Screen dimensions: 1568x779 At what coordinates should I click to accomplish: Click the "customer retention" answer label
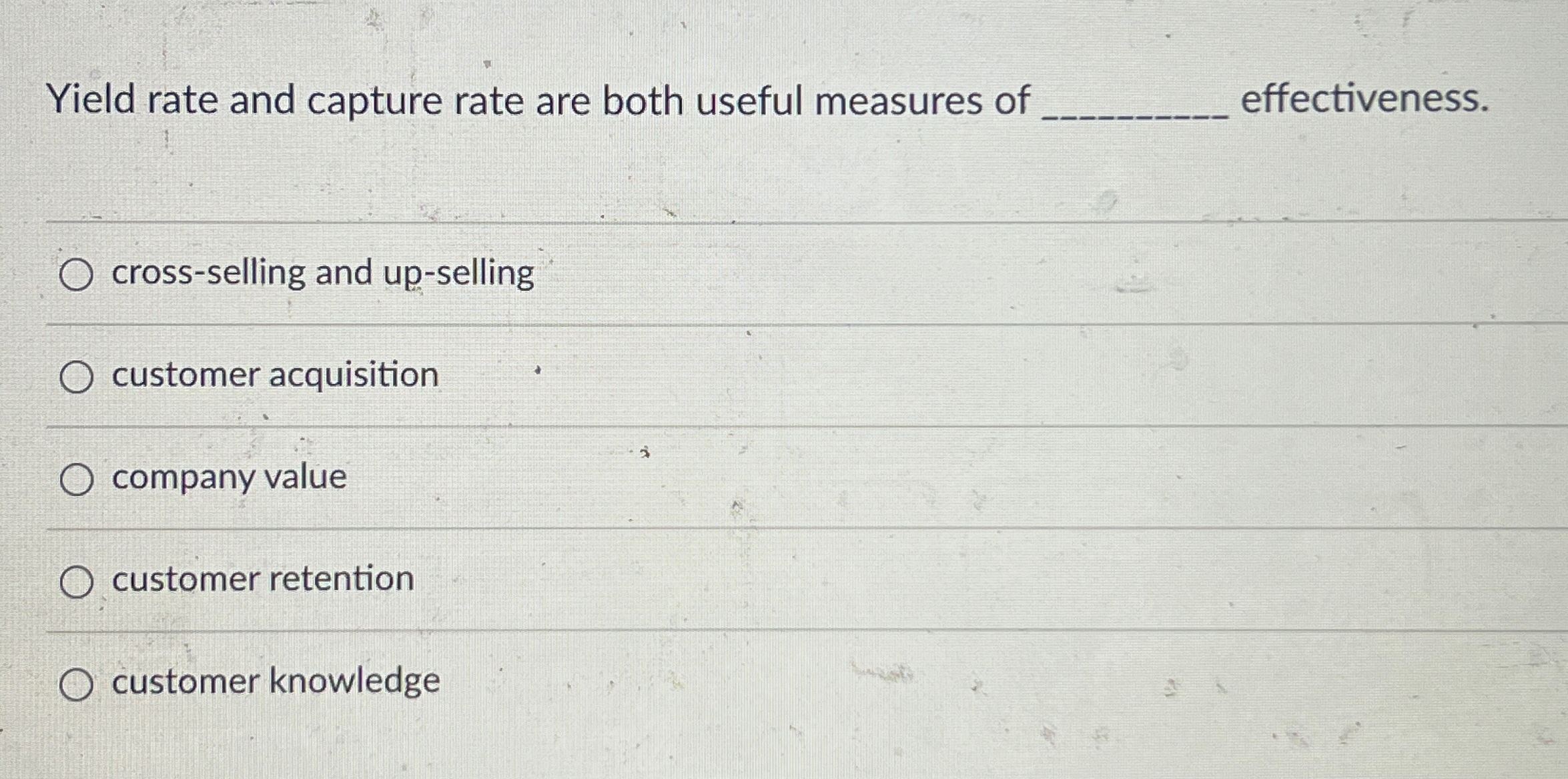coord(263,579)
